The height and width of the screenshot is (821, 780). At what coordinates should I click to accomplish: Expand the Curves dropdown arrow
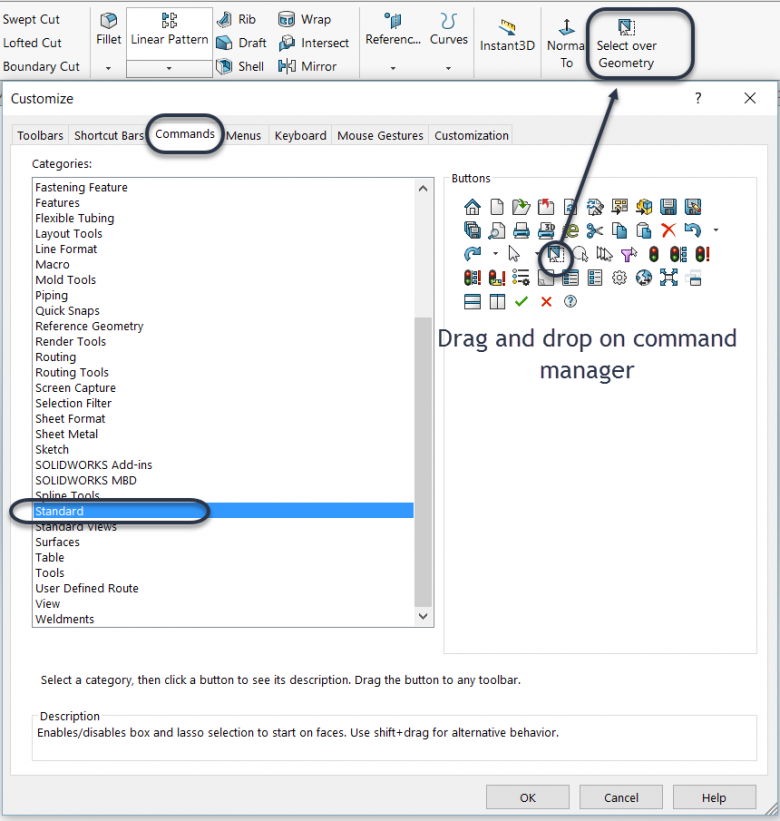point(448,68)
